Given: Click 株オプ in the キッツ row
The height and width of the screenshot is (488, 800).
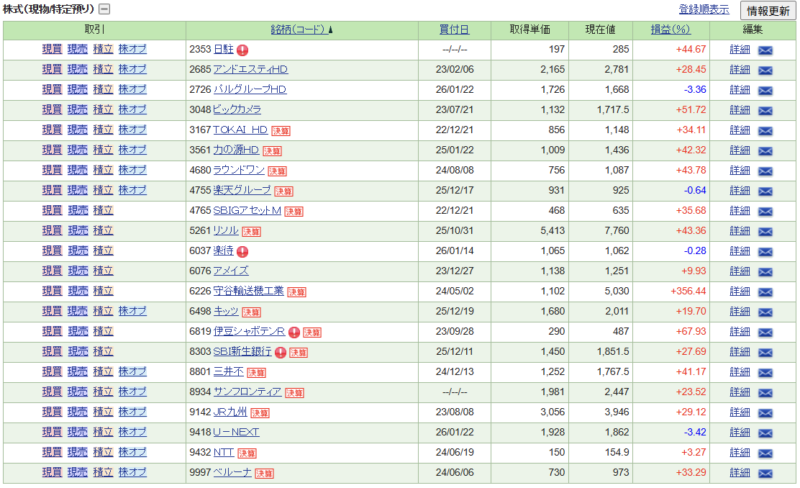Looking at the screenshot, I should [132, 311].
